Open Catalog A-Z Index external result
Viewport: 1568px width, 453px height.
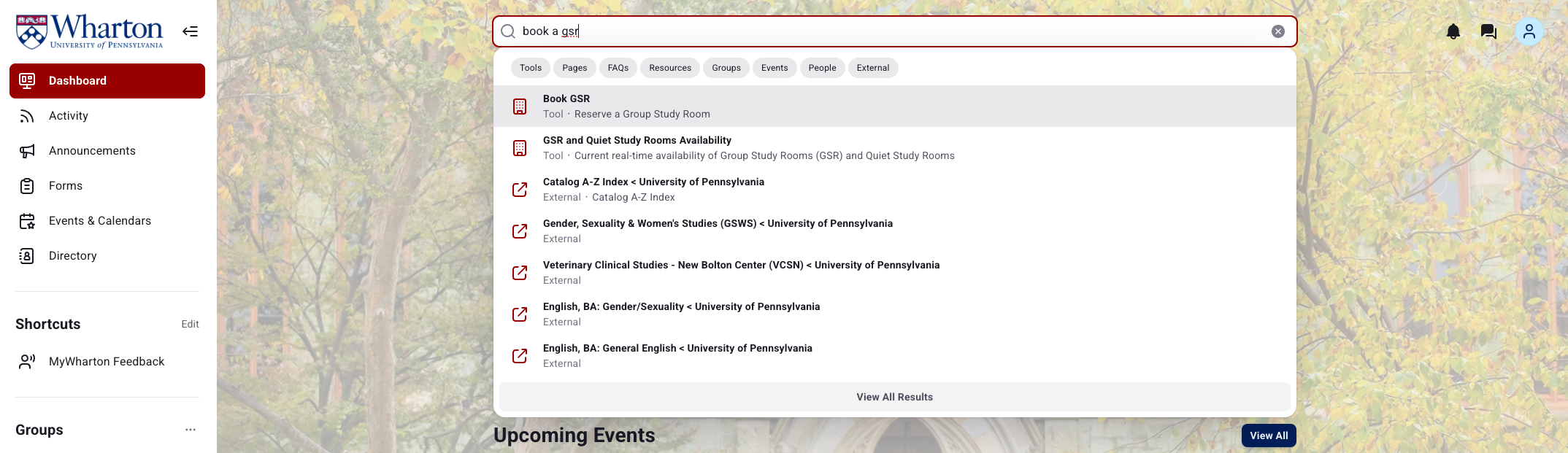895,190
